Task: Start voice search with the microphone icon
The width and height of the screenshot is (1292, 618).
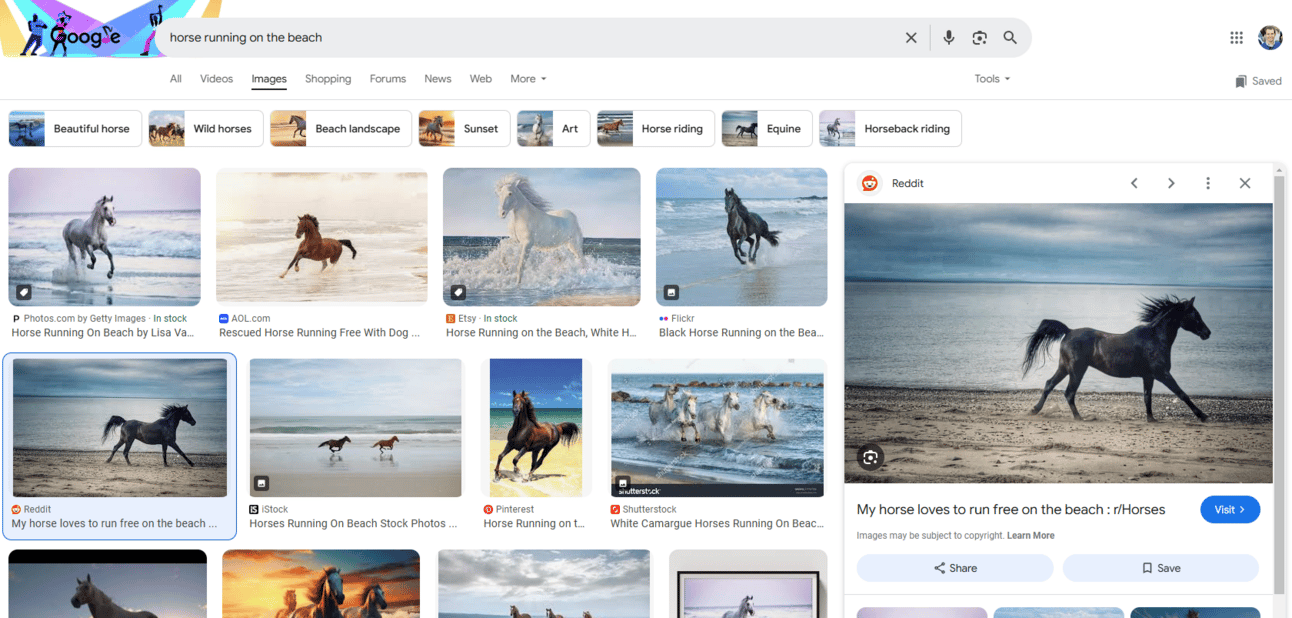Action: point(948,38)
